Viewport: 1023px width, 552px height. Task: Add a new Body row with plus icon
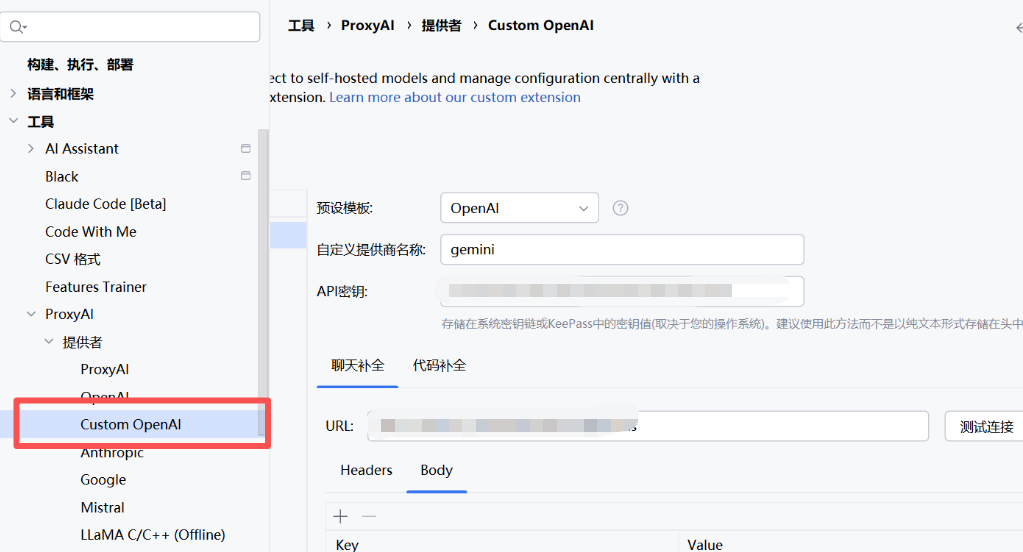(341, 517)
